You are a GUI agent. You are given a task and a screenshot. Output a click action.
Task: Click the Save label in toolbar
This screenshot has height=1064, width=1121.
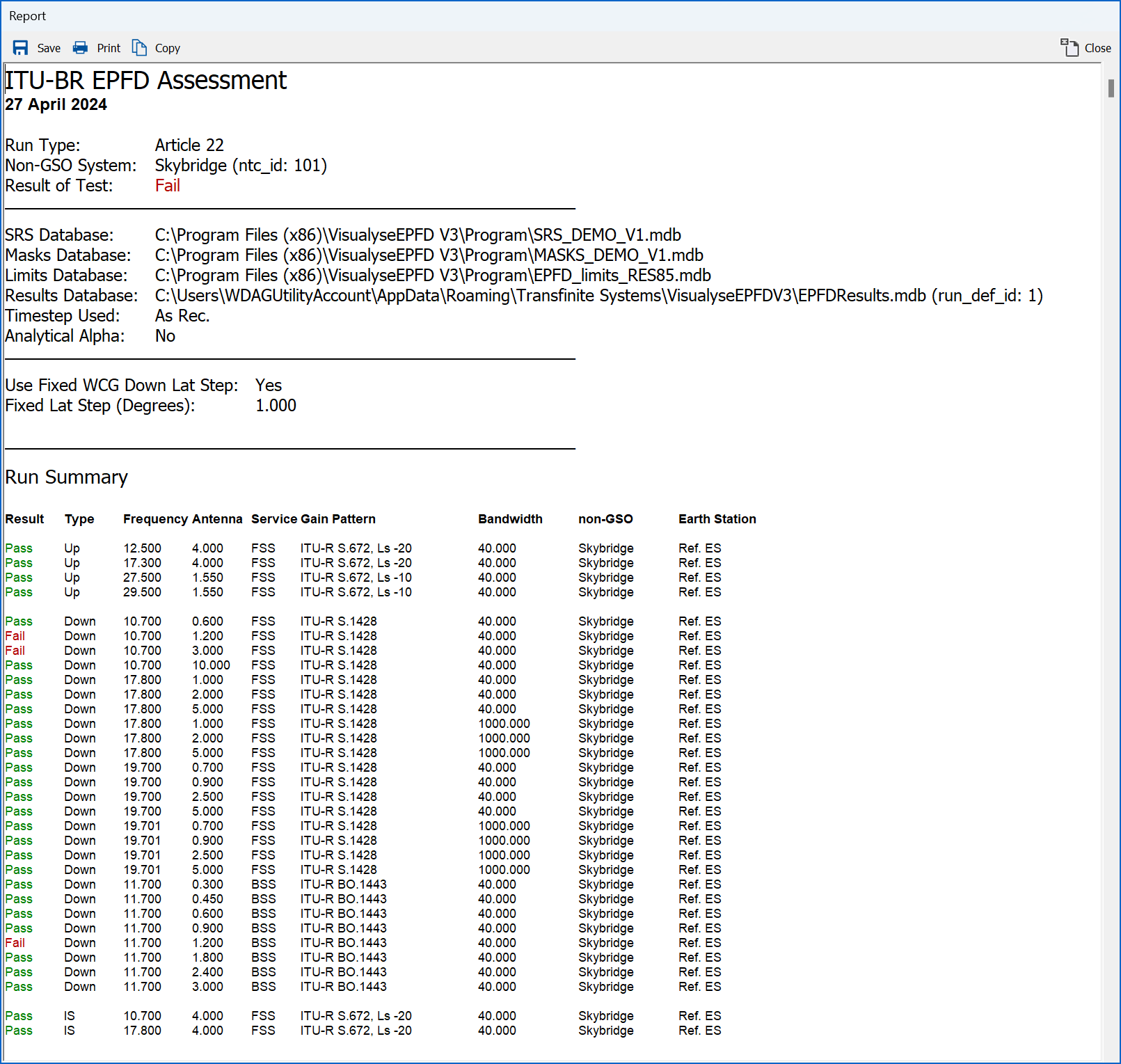point(49,48)
